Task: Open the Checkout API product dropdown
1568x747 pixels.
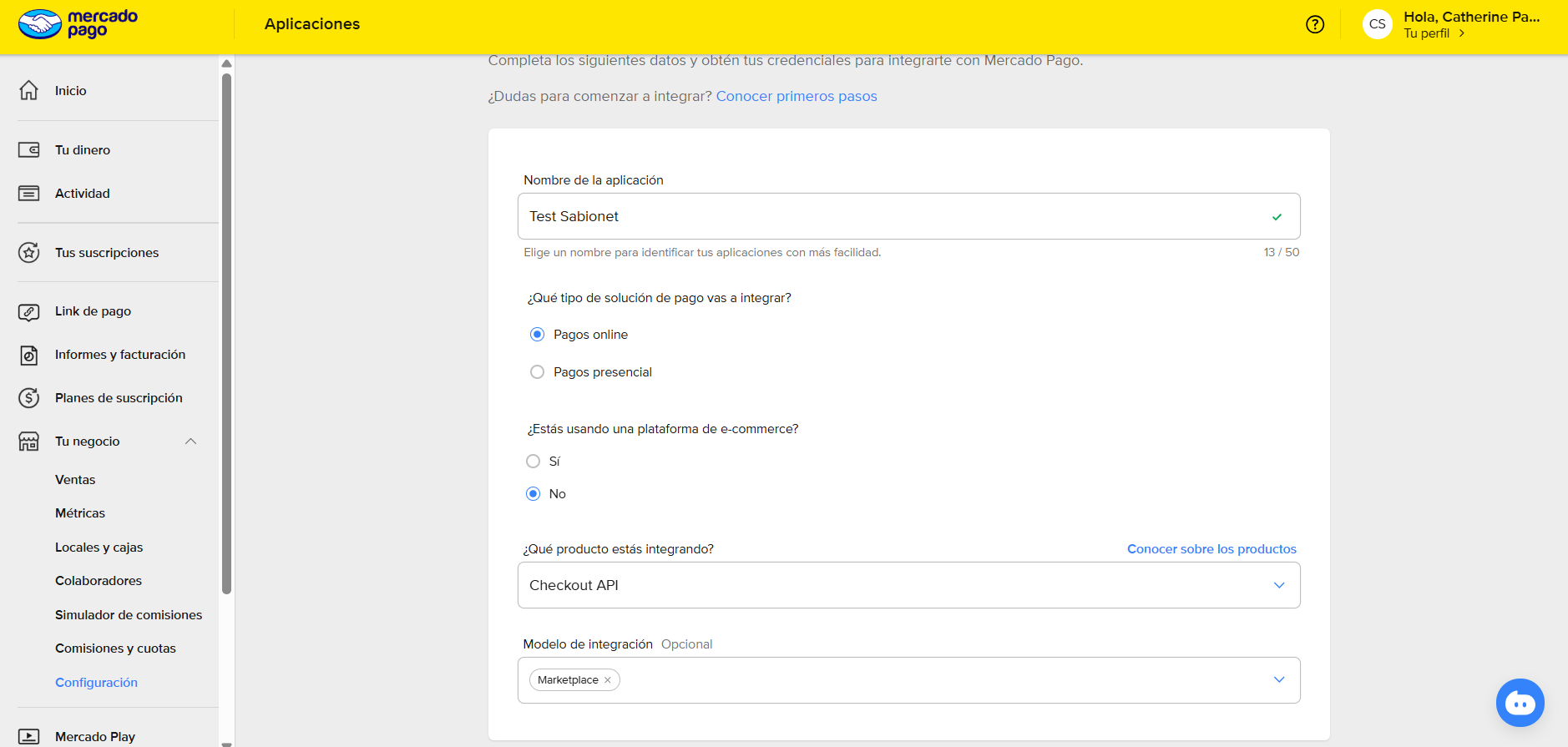Action: (909, 585)
